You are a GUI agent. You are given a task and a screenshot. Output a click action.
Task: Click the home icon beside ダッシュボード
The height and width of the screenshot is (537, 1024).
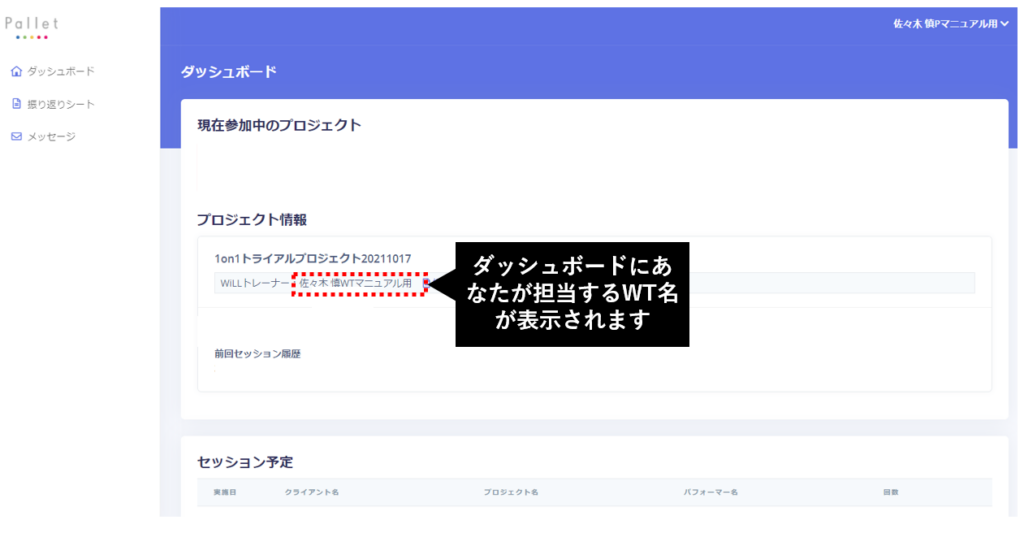[x=16, y=71]
